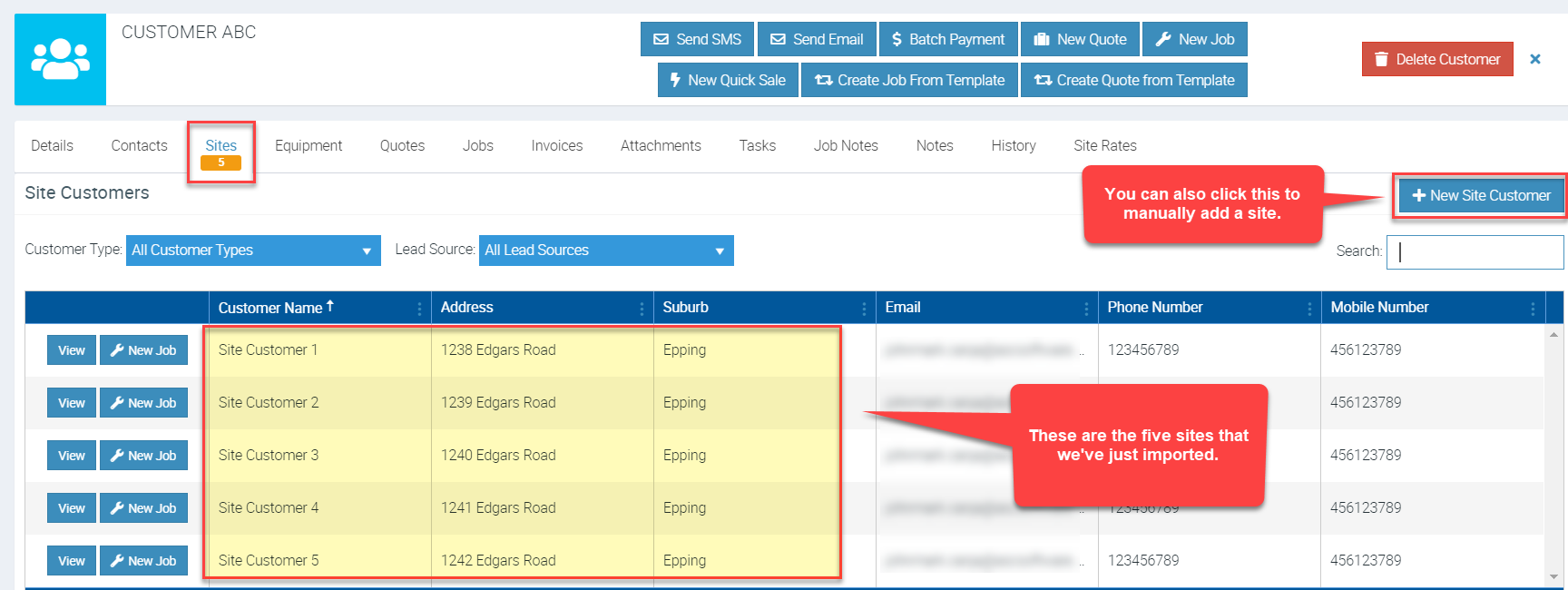Click Create Job From Template button
This screenshot has width=1568, height=590.
pyautogui.click(x=909, y=80)
